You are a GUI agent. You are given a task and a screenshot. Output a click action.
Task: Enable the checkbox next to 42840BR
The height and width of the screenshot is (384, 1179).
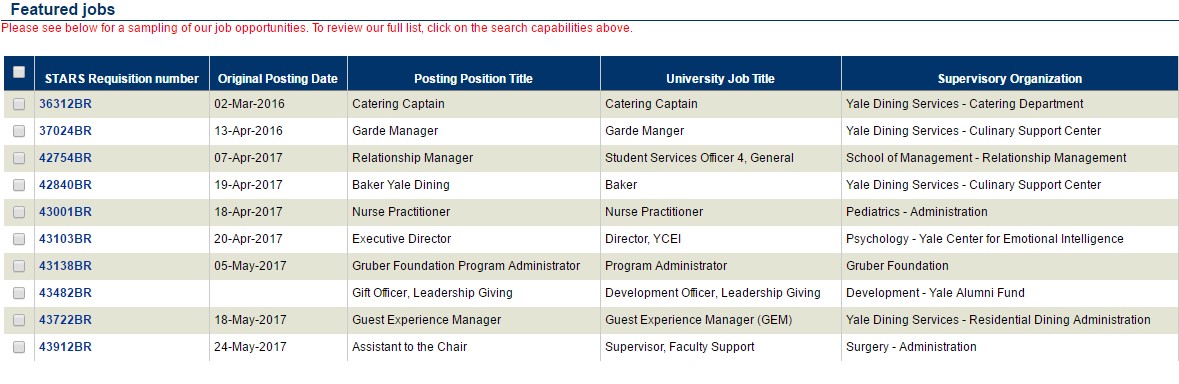(x=19, y=186)
